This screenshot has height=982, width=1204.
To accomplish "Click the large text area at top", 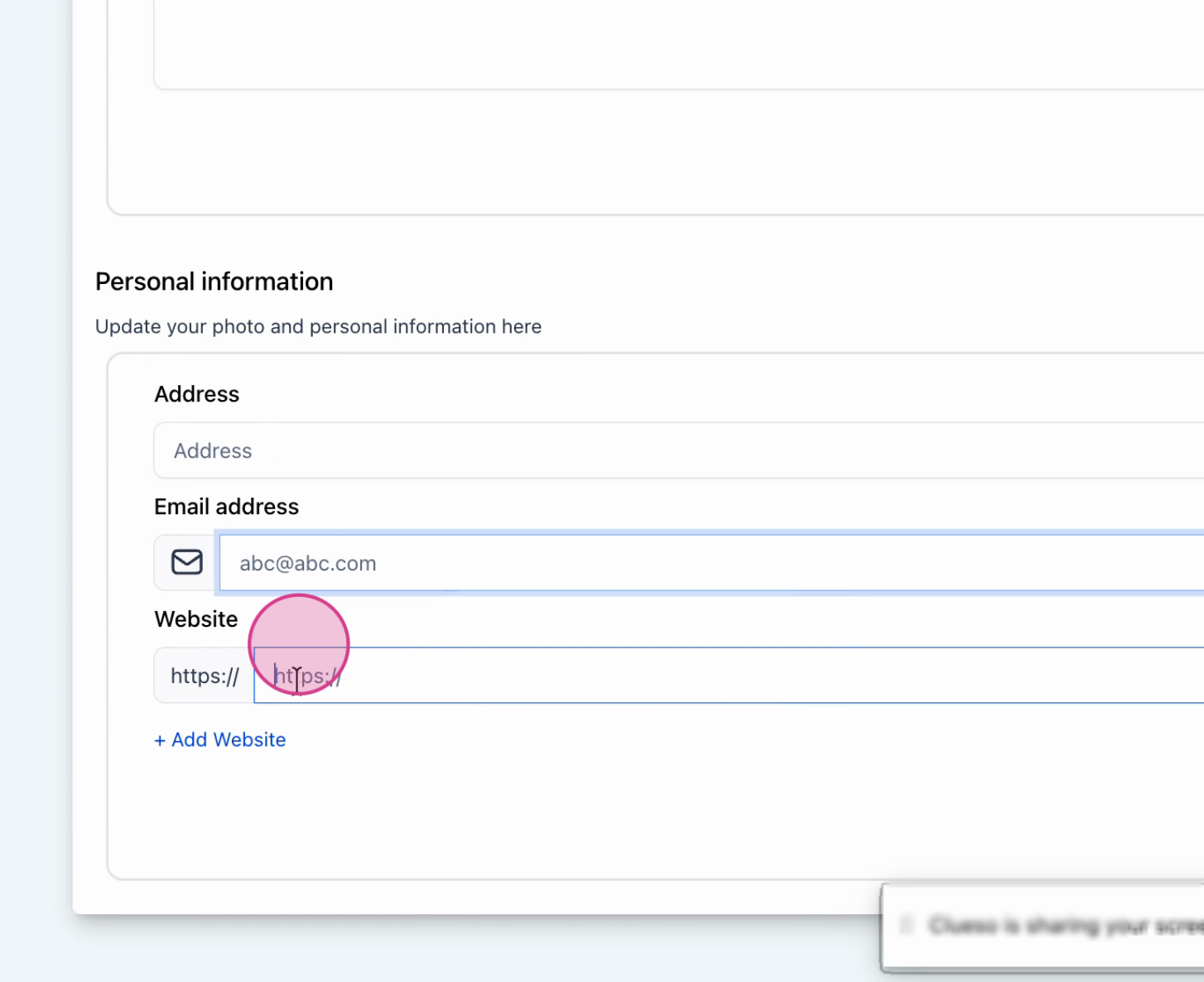I will (679, 41).
